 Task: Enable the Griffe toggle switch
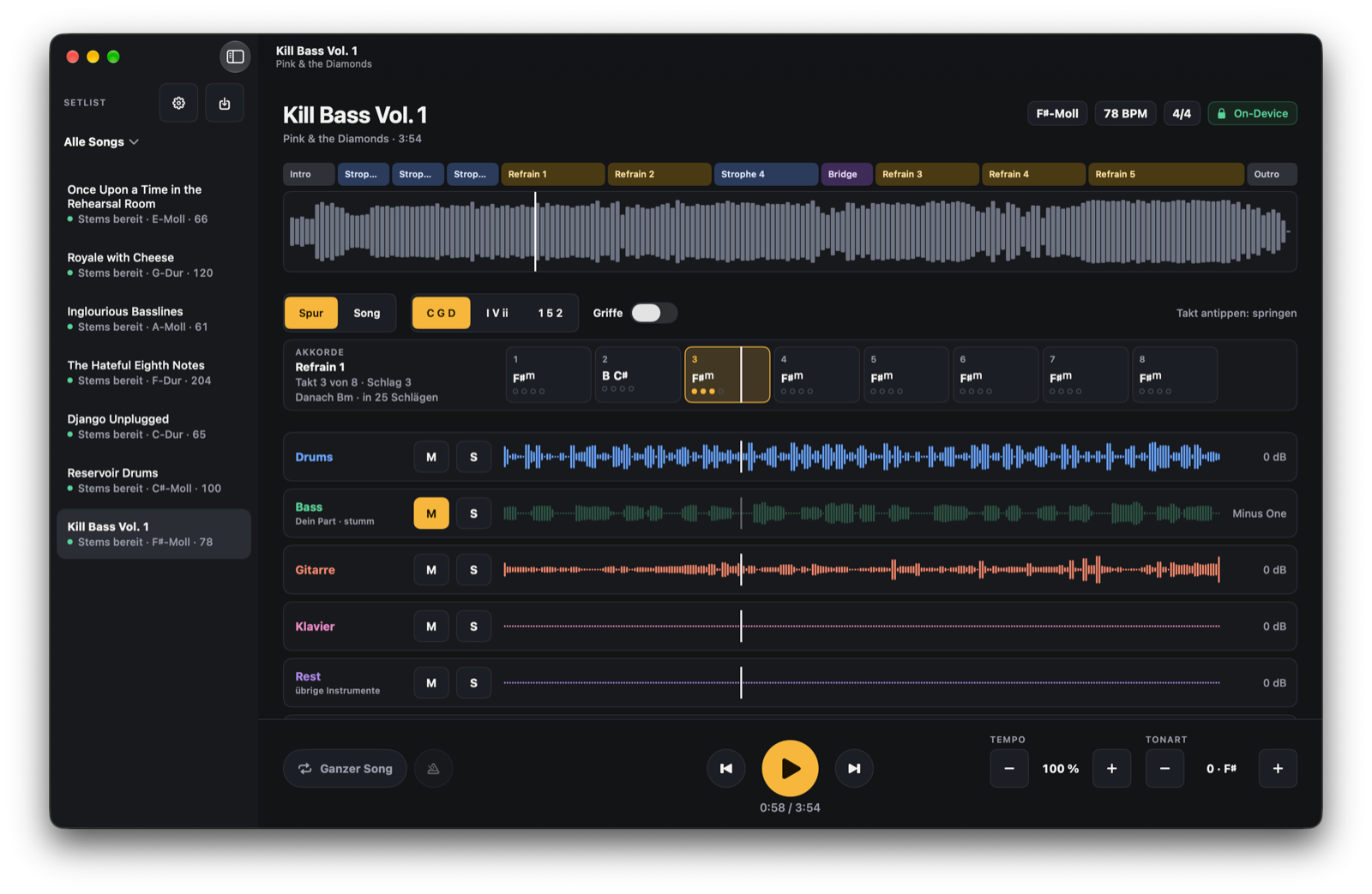tap(654, 313)
